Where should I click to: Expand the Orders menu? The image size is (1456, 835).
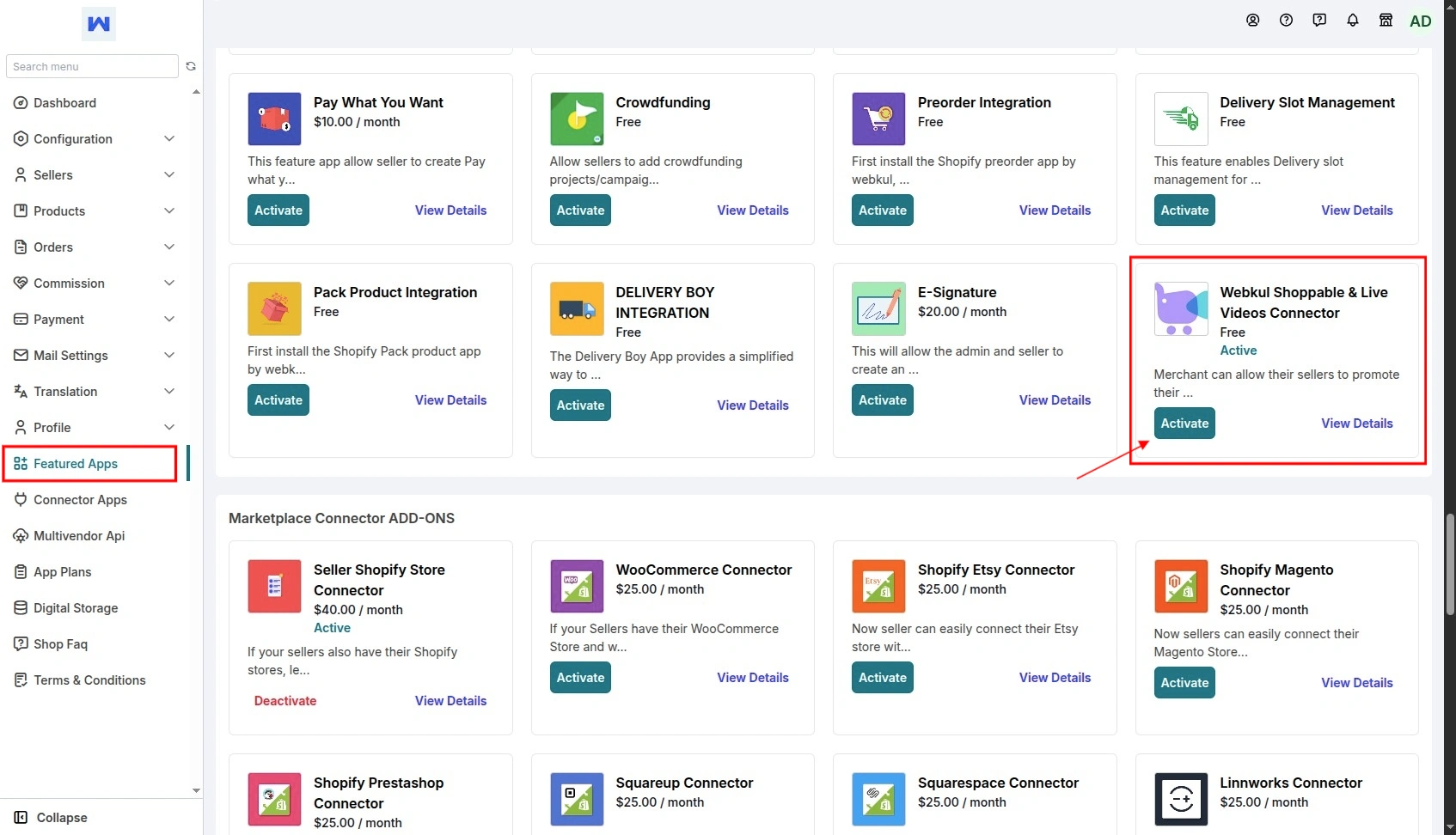tap(95, 247)
